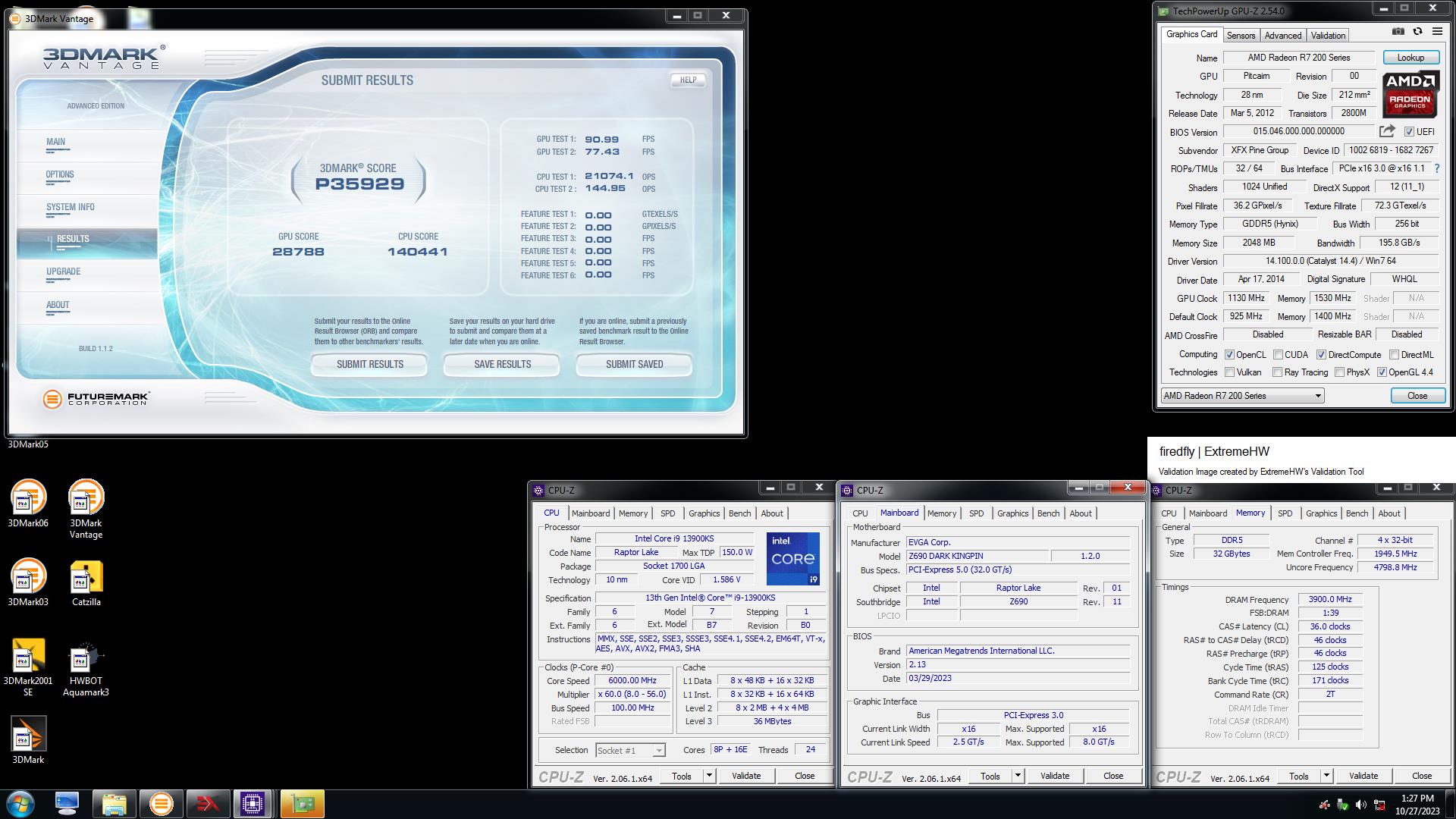Click the Bus Interface question mark
Viewport: 1456px width, 819px height.
(1436, 168)
